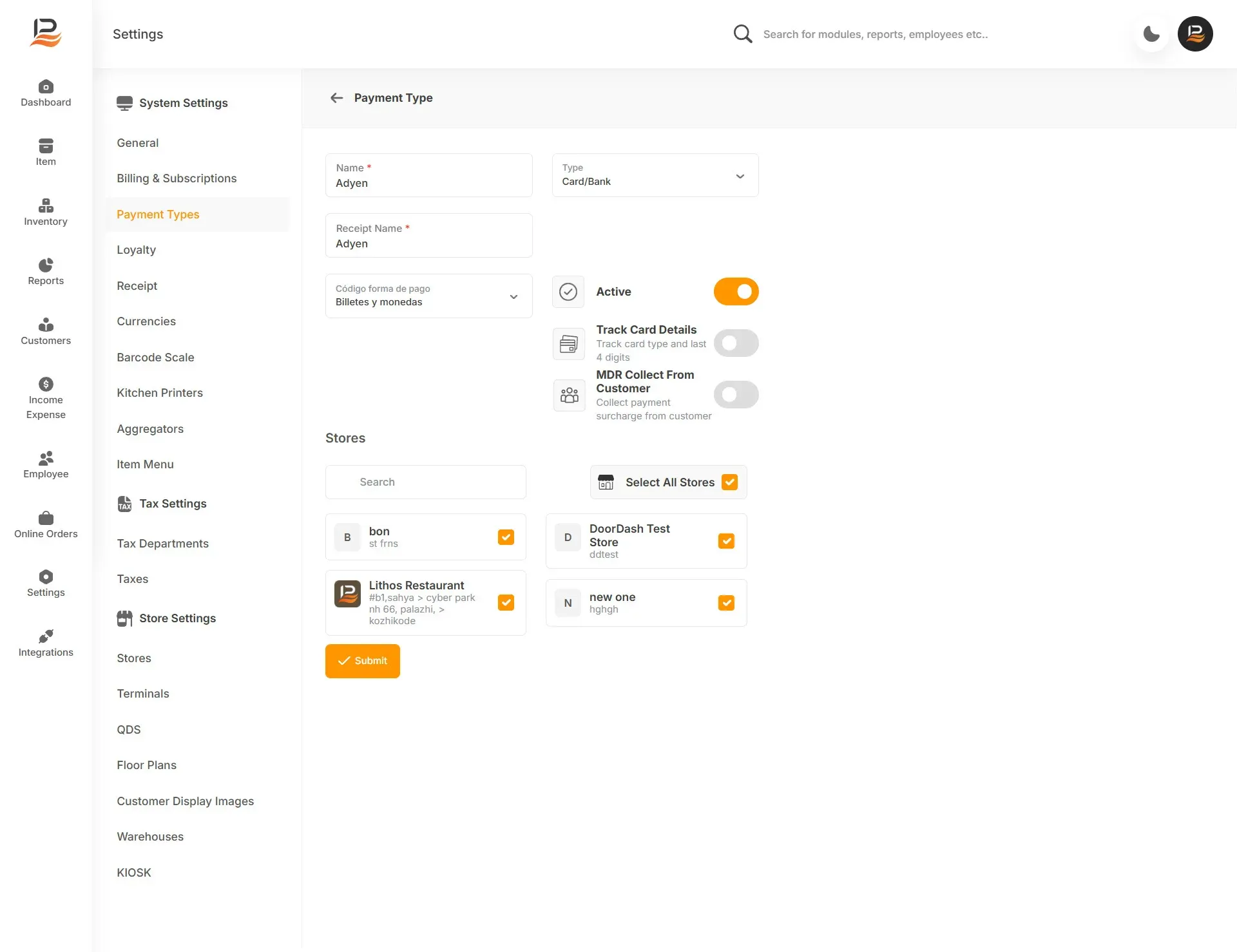The height and width of the screenshot is (952, 1237).
Task: Uncheck the new one store checkbox
Action: coord(726,603)
